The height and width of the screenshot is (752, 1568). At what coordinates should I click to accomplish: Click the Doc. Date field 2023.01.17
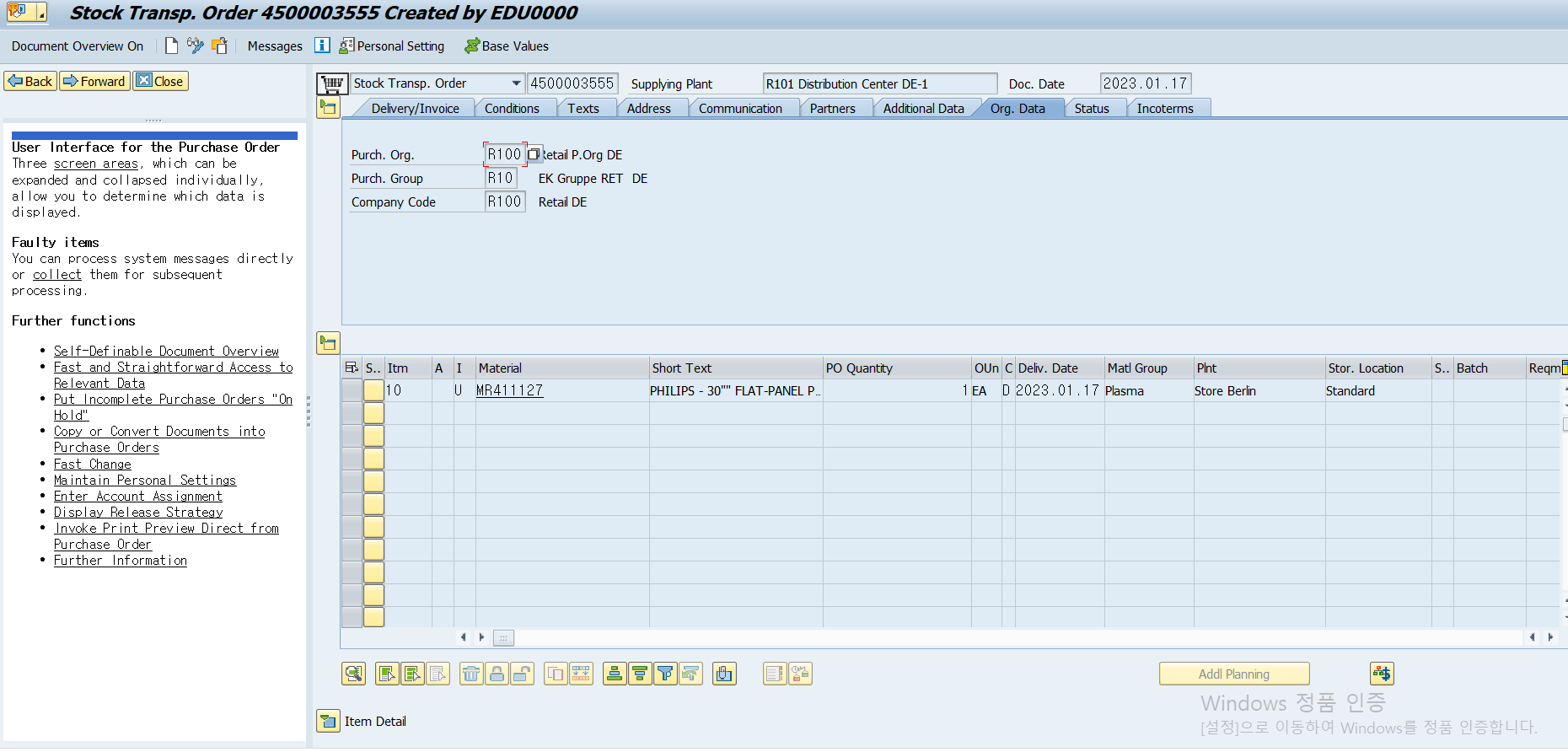[x=1145, y=83]
